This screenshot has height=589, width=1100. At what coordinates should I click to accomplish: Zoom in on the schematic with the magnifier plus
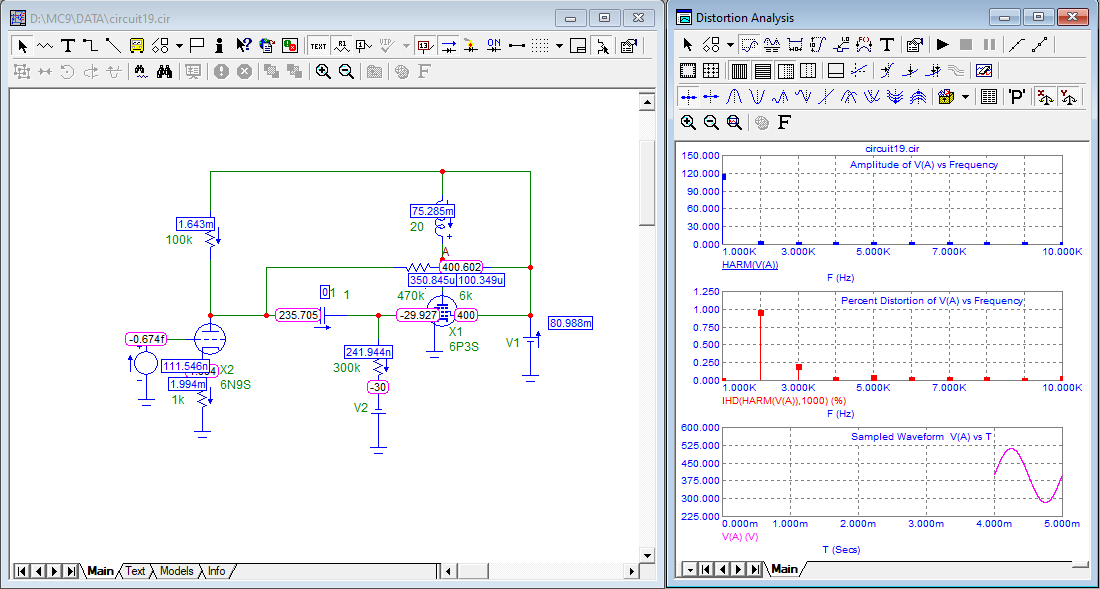click(323, 72)
